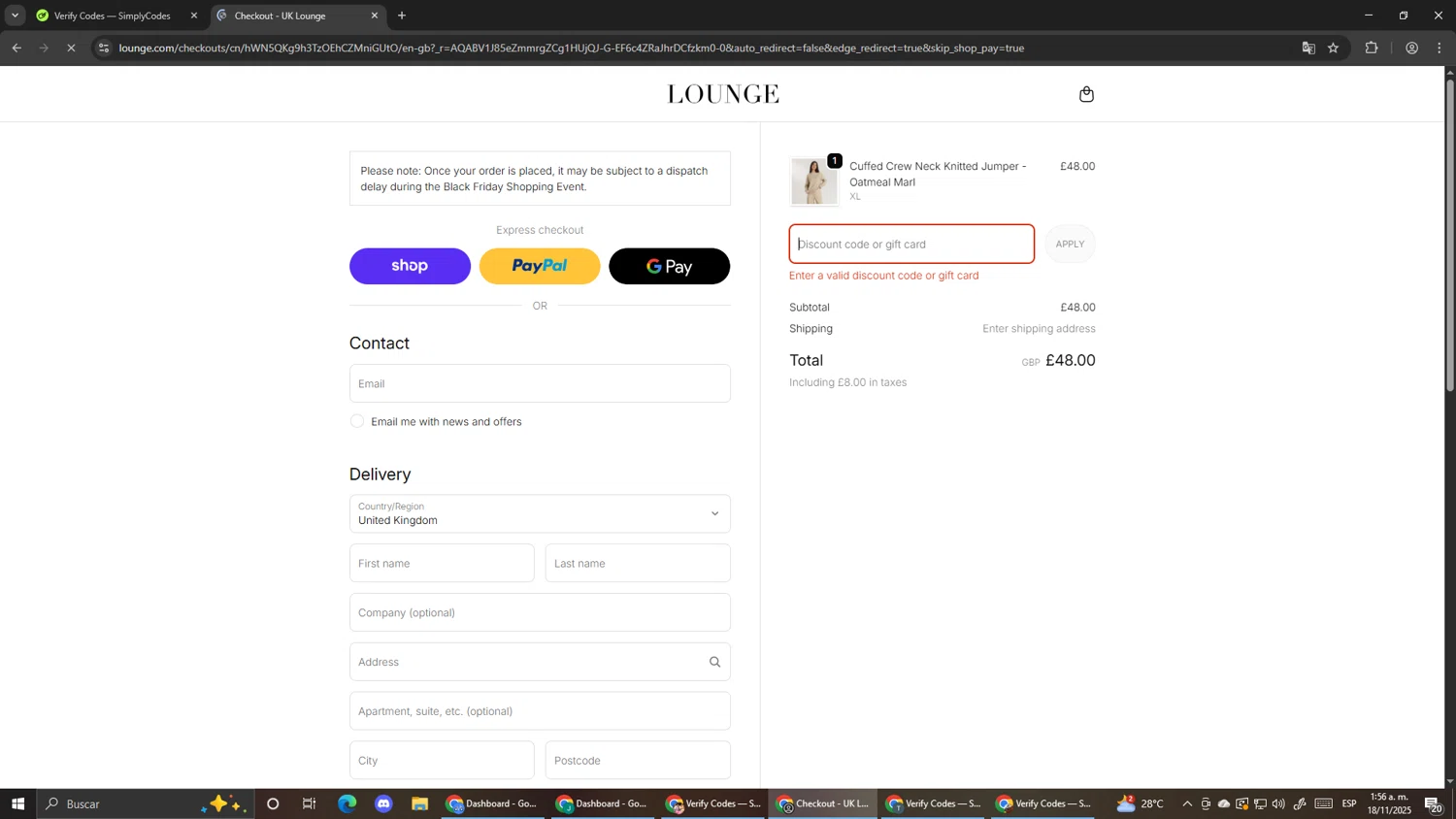Click the Apartment, suite, etc. field
Image resolution: width=1456 pixels, height=819 pixels.
(540, 711)
